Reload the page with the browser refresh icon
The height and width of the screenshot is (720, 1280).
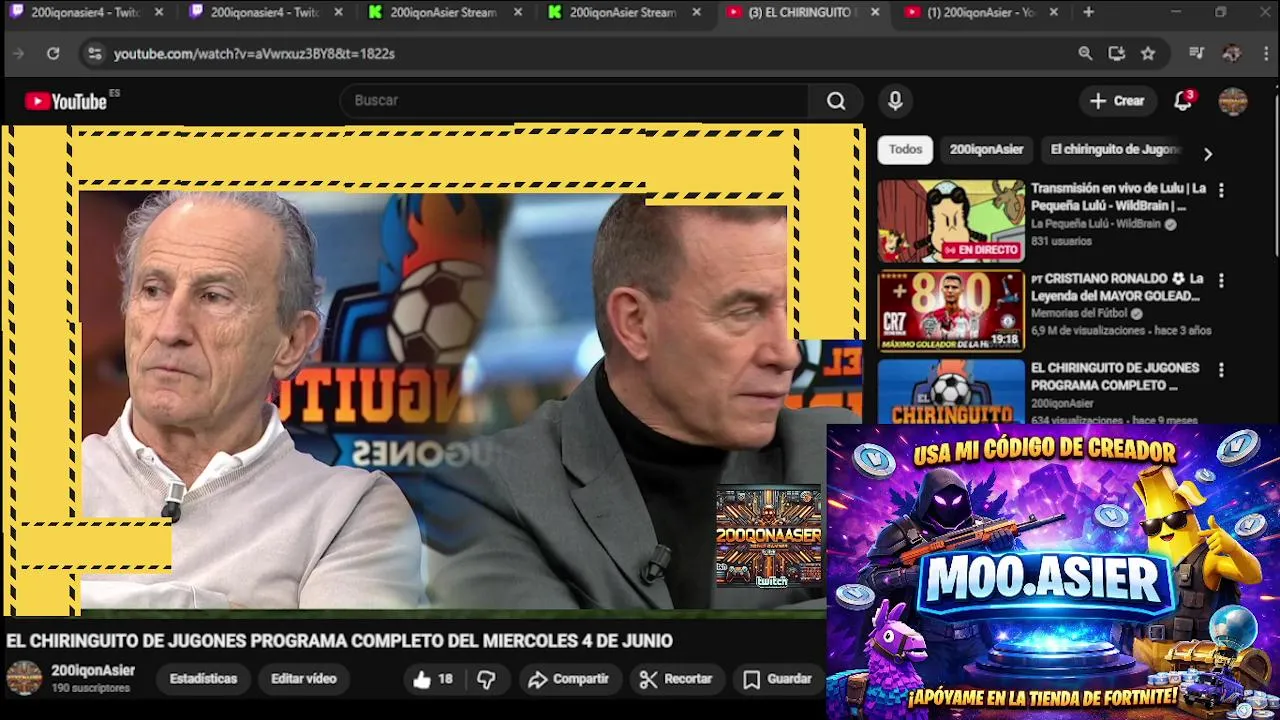click(53, 53)
